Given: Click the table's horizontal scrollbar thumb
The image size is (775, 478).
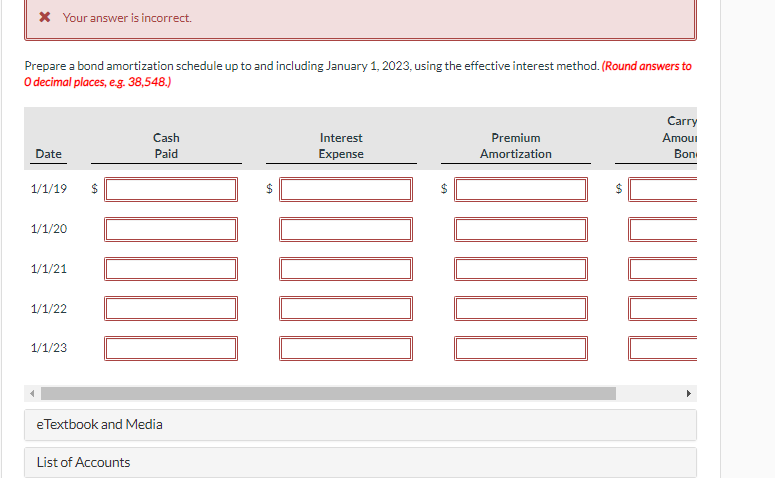Looking at the screenshot, I should click(328, 393).
